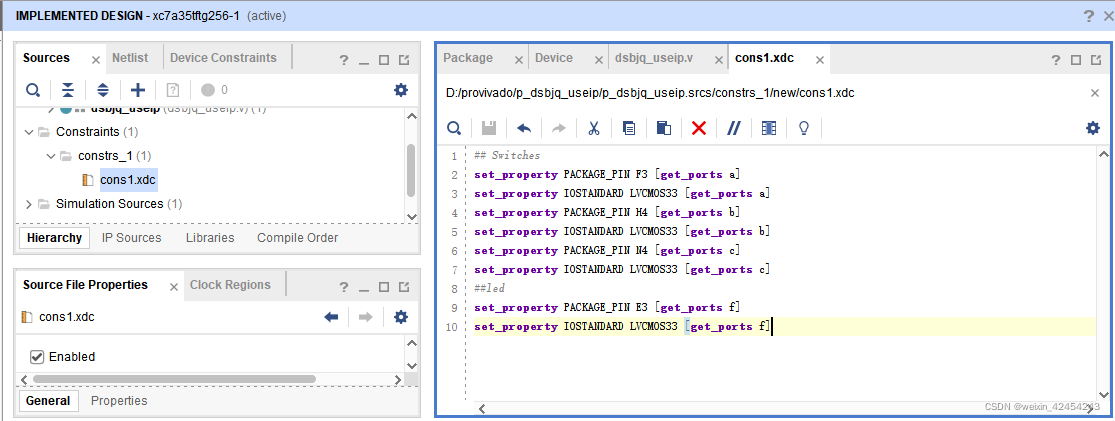Viewport: 1115px width, 421px height.
Task: Open Source File Properties settings gear
Action: coord(401,317)
